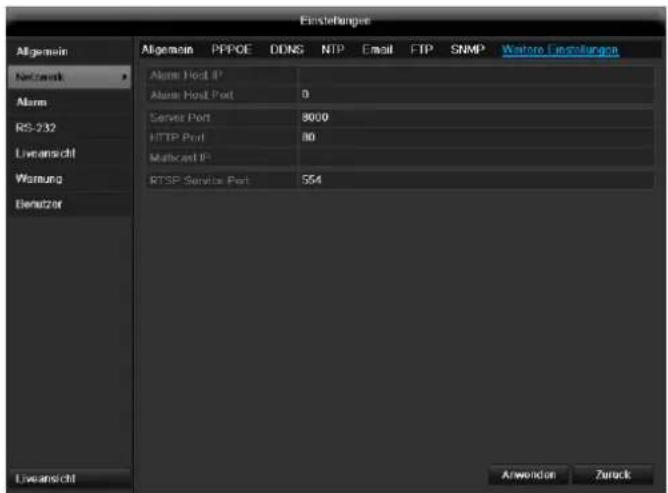
Task: Click the HTTP Port field showing 80
Action: click(x=475, y=137)
